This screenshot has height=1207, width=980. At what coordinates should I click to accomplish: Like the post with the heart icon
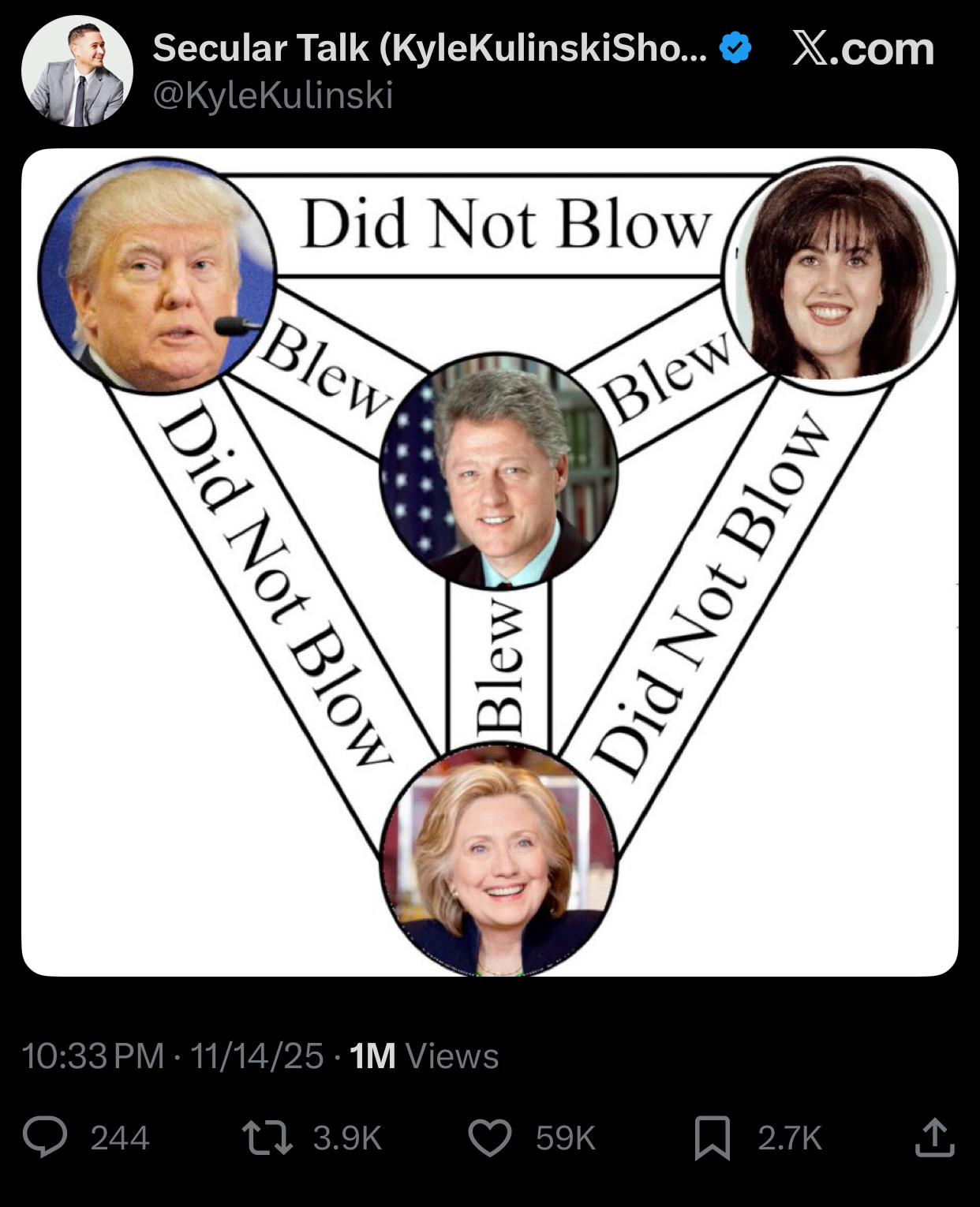pyautogui.click(x=490, y=1138)
